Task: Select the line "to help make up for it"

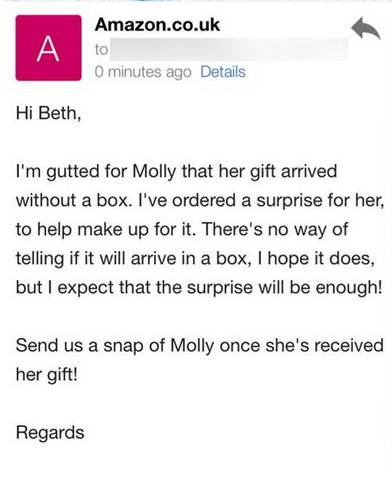Action: 182,229
